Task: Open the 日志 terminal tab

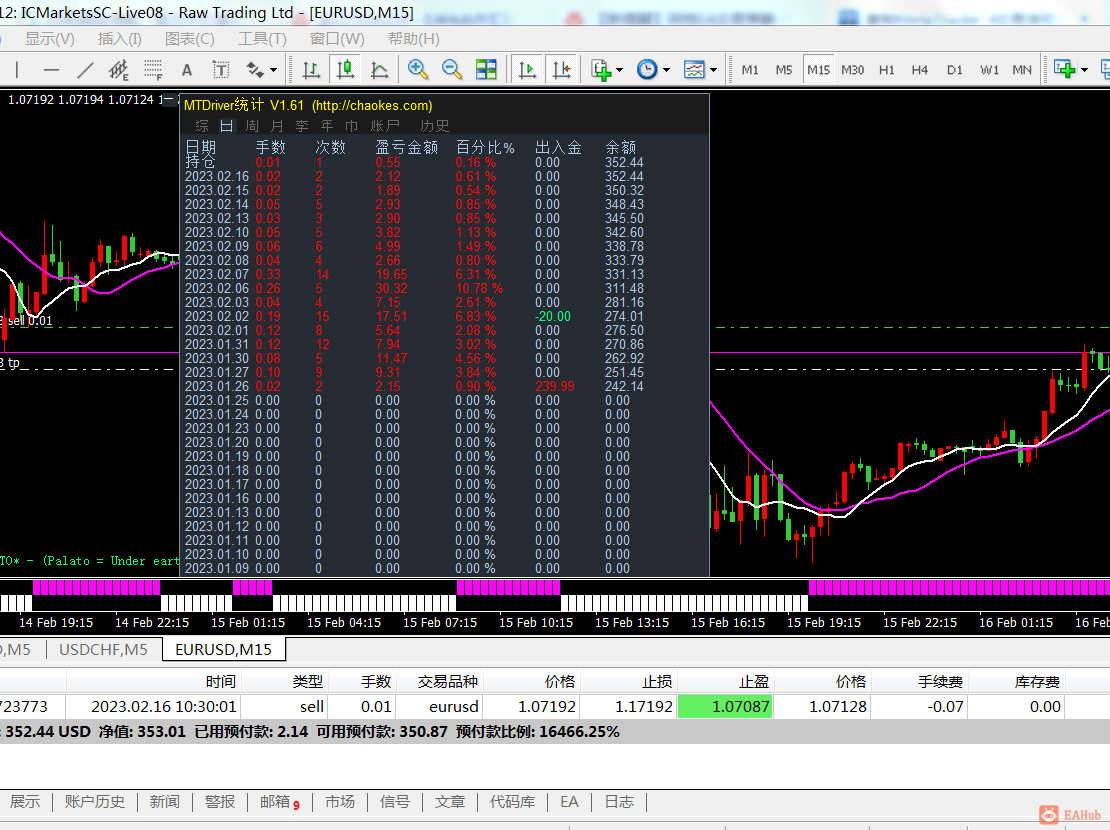Action: pos(619,802)
